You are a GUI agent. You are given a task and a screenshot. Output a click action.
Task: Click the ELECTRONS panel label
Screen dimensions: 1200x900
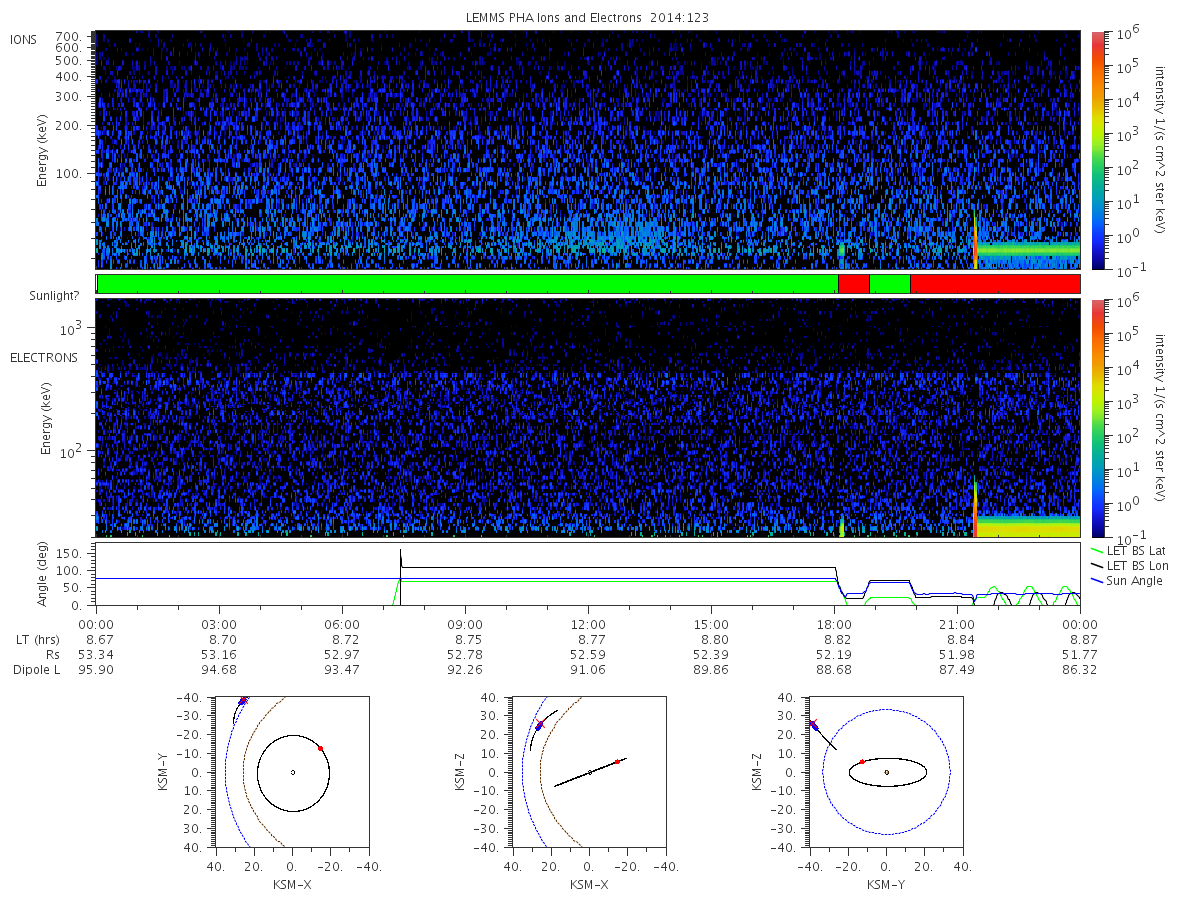43,357
